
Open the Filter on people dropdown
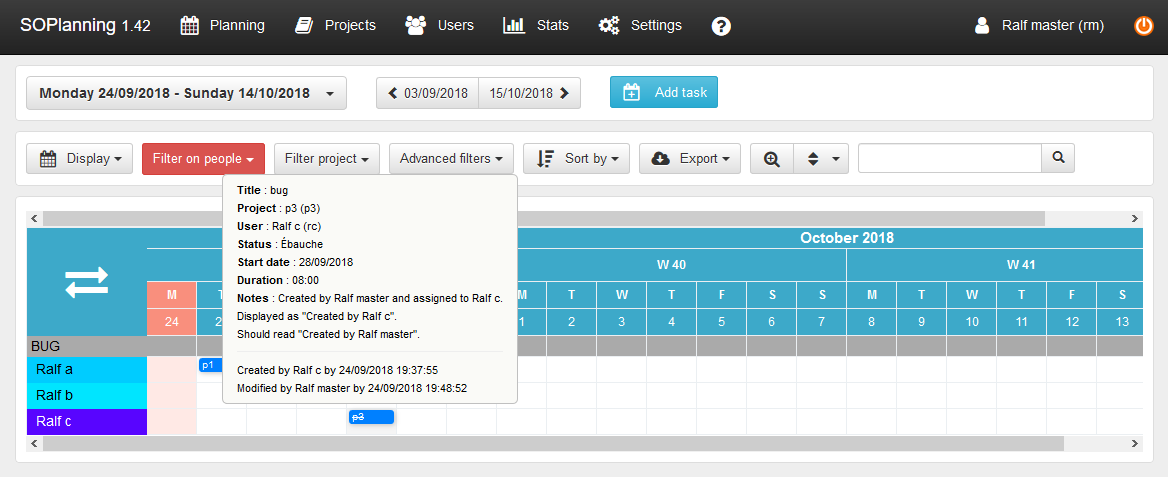click(x=203, y=158)
